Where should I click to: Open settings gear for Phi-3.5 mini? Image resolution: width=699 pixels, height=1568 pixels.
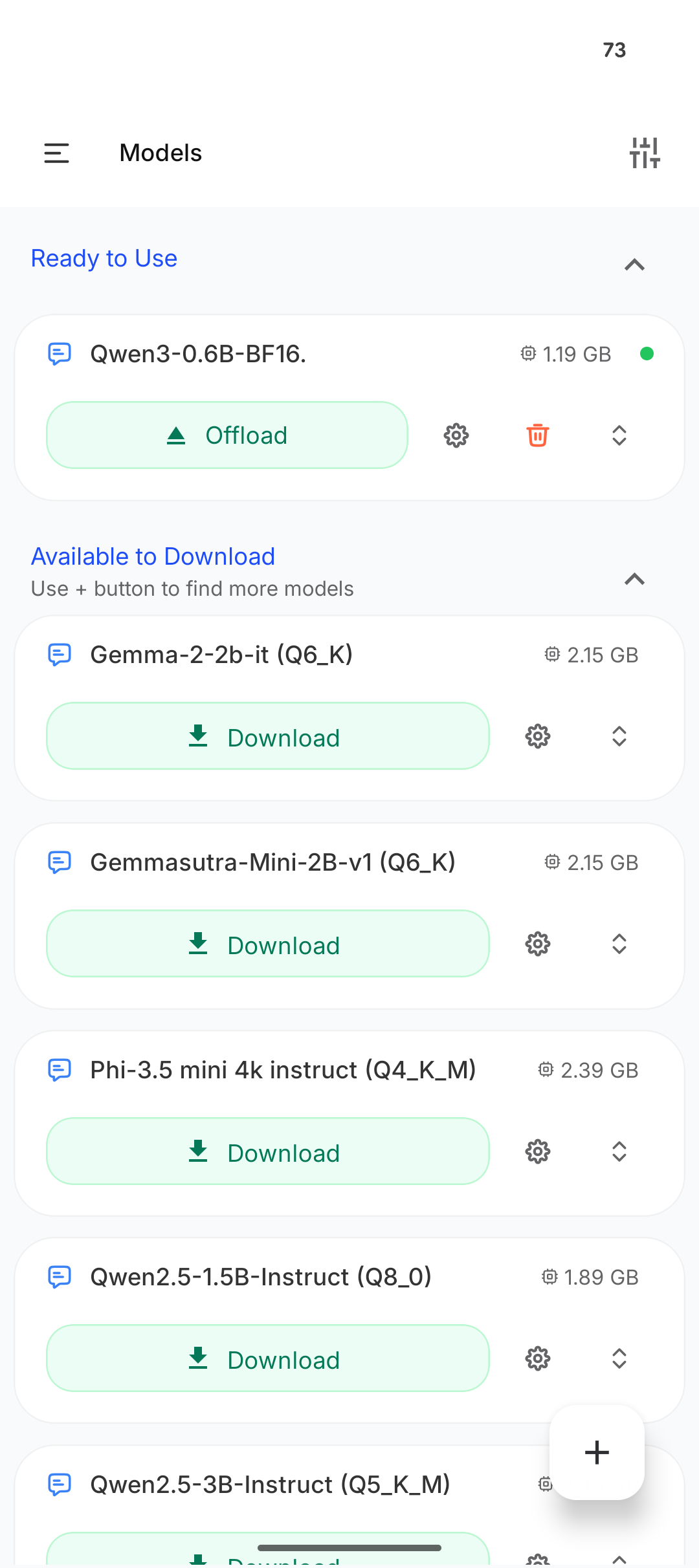click(x=537, y=1151)
